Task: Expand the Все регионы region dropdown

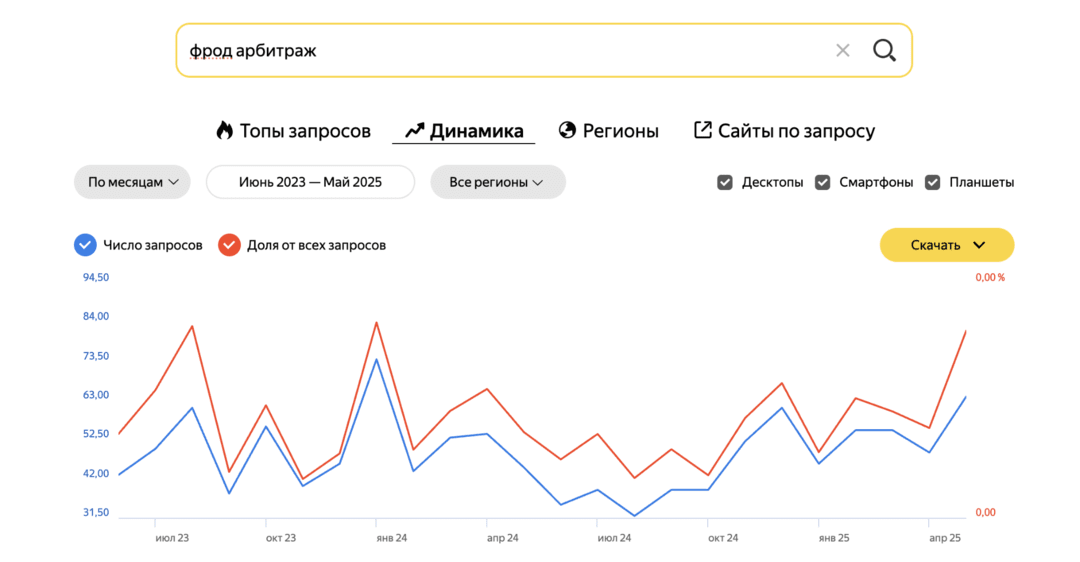Action: [x=497, y=182]
